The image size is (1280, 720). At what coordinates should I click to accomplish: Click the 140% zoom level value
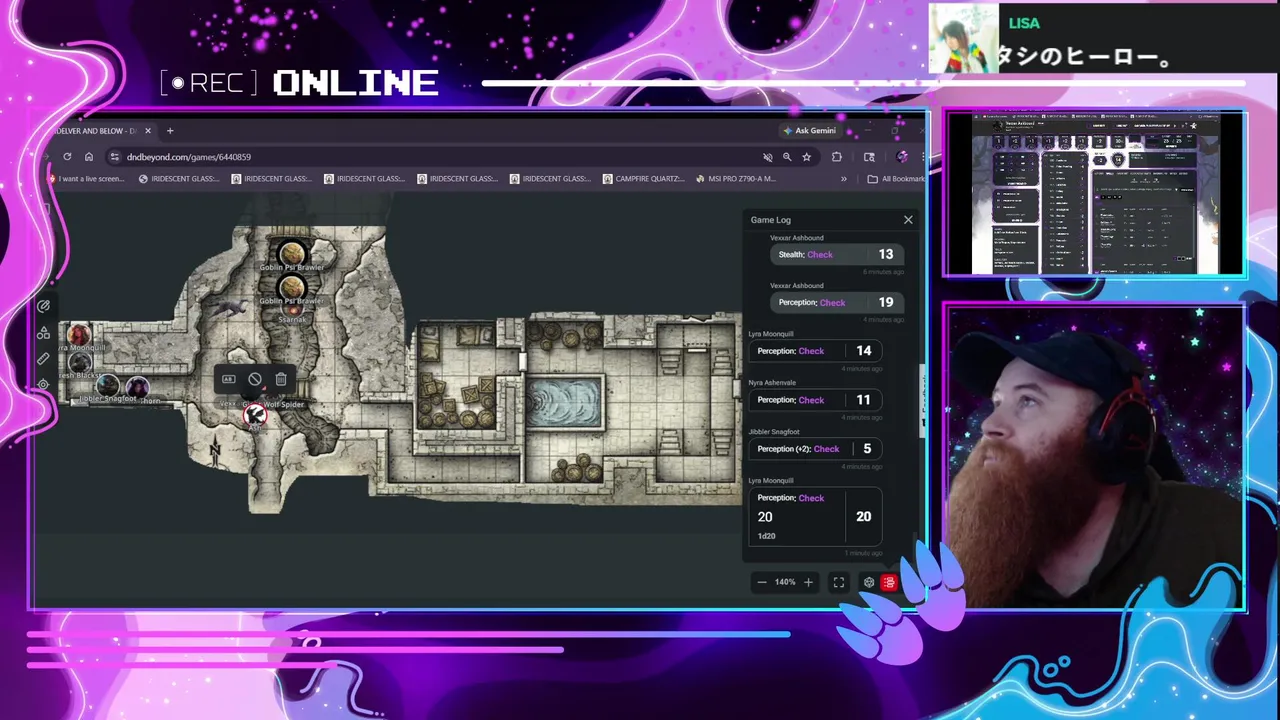(785, 582)
